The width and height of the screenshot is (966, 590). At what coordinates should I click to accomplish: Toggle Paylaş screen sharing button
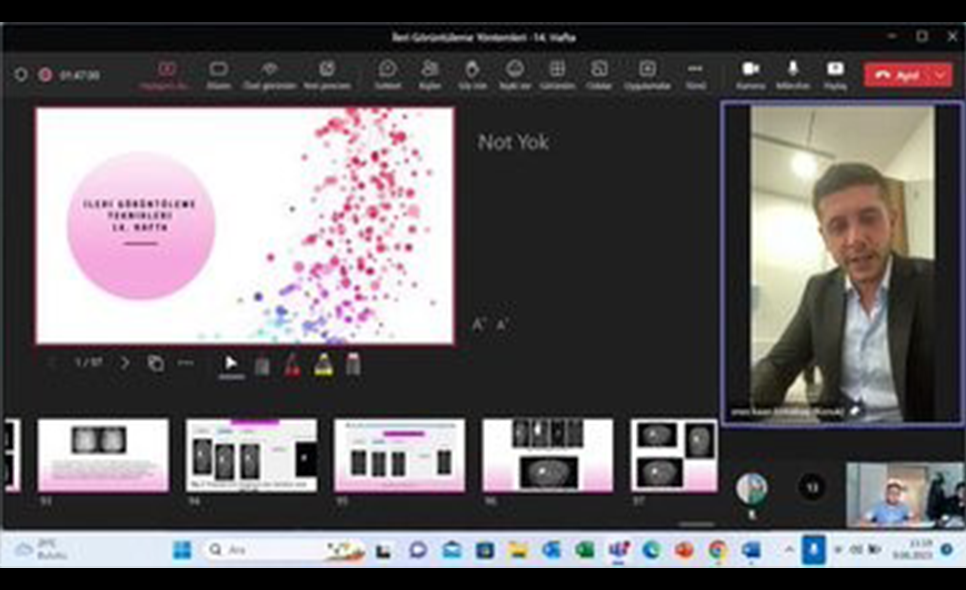pyautogui.click(x=835, y=73)
